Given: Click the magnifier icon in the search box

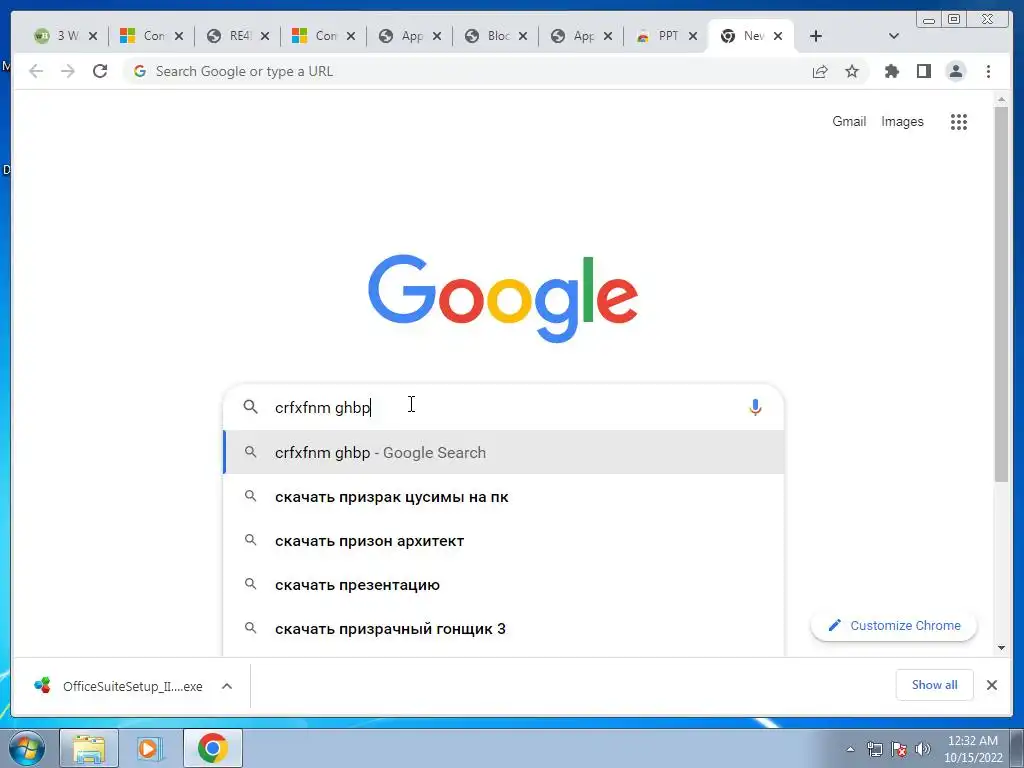Looking at the screenshot, I should [250, 407].
